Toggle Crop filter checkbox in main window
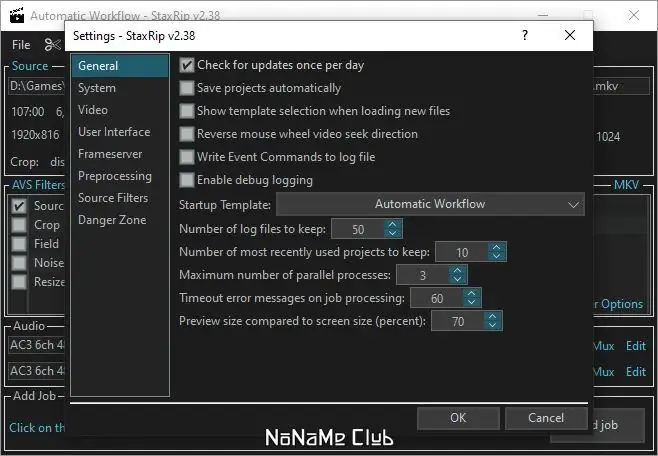Screen dimensions: 658x456 coord(18,225)
